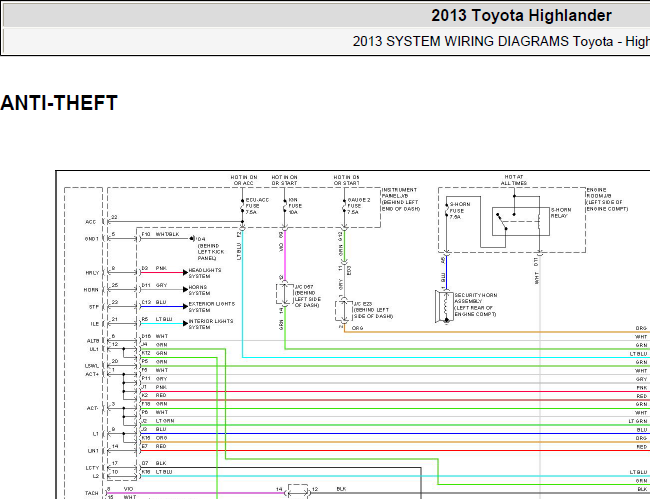Click the 'F10 WHT/BLK' wire label
This screenshot has height=499, width=650.
point(160,235)
